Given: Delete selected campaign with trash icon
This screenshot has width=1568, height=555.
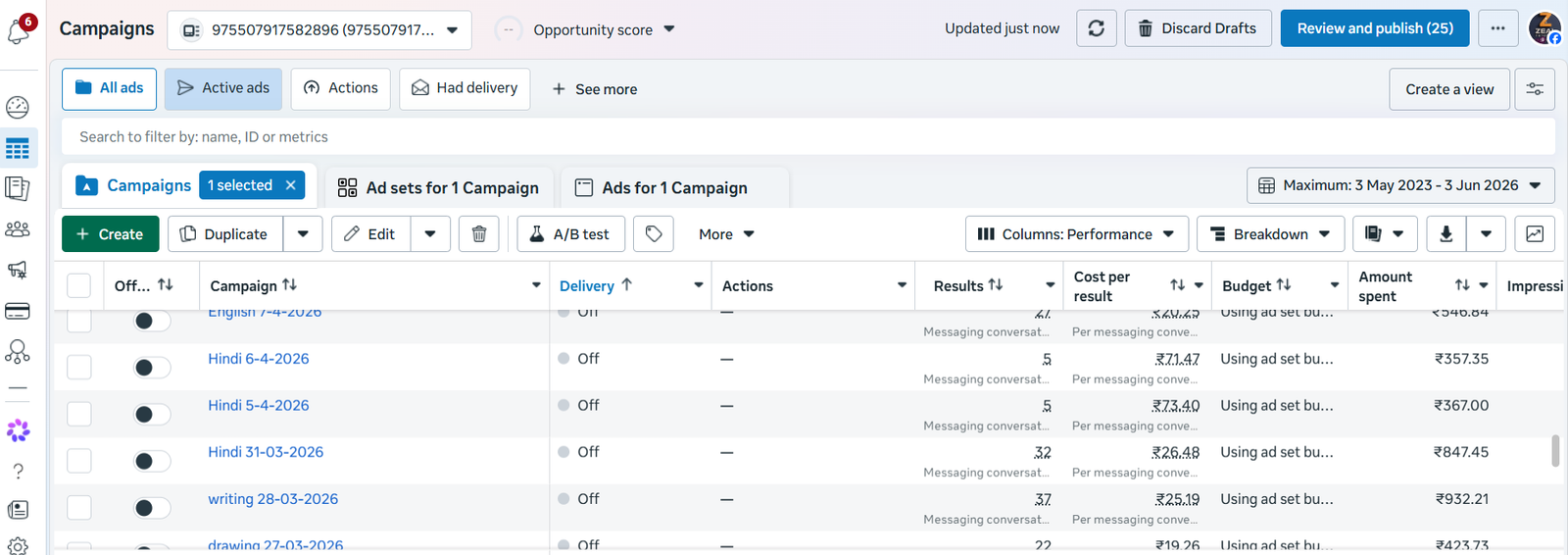Looking at the screenshot, I should click(479, 234).
